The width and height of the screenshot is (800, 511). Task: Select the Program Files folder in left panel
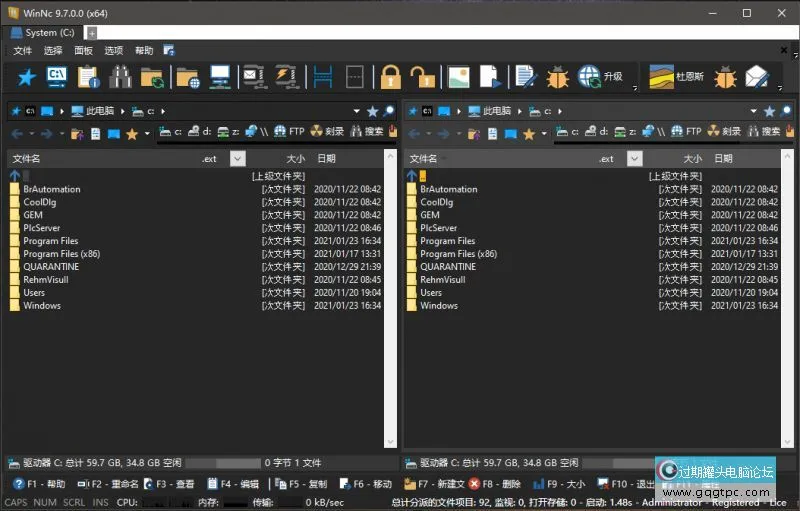click(x=50, y=241)
